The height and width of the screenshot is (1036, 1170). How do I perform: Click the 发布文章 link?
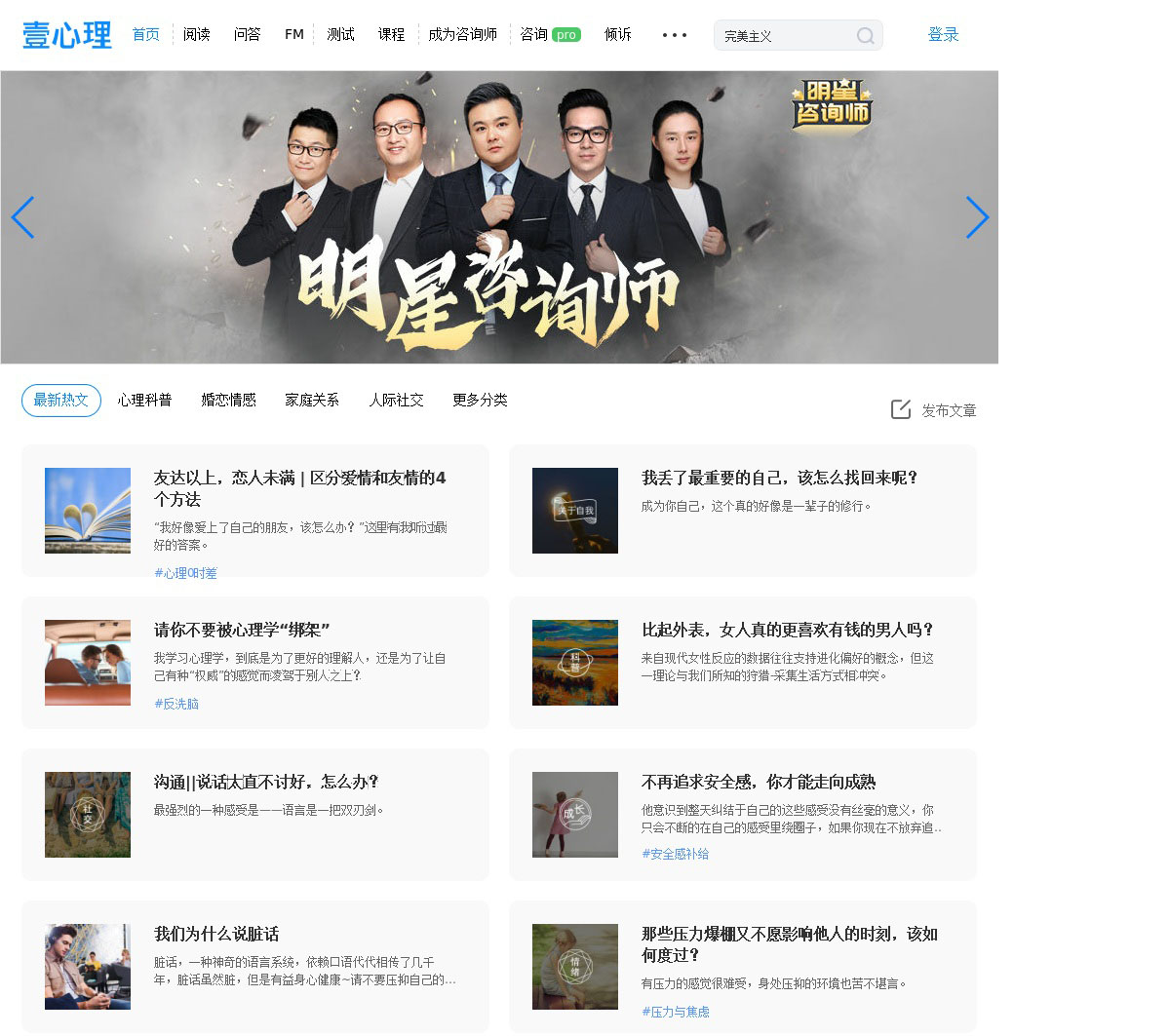pyautogui.click(x=949, y=410)
